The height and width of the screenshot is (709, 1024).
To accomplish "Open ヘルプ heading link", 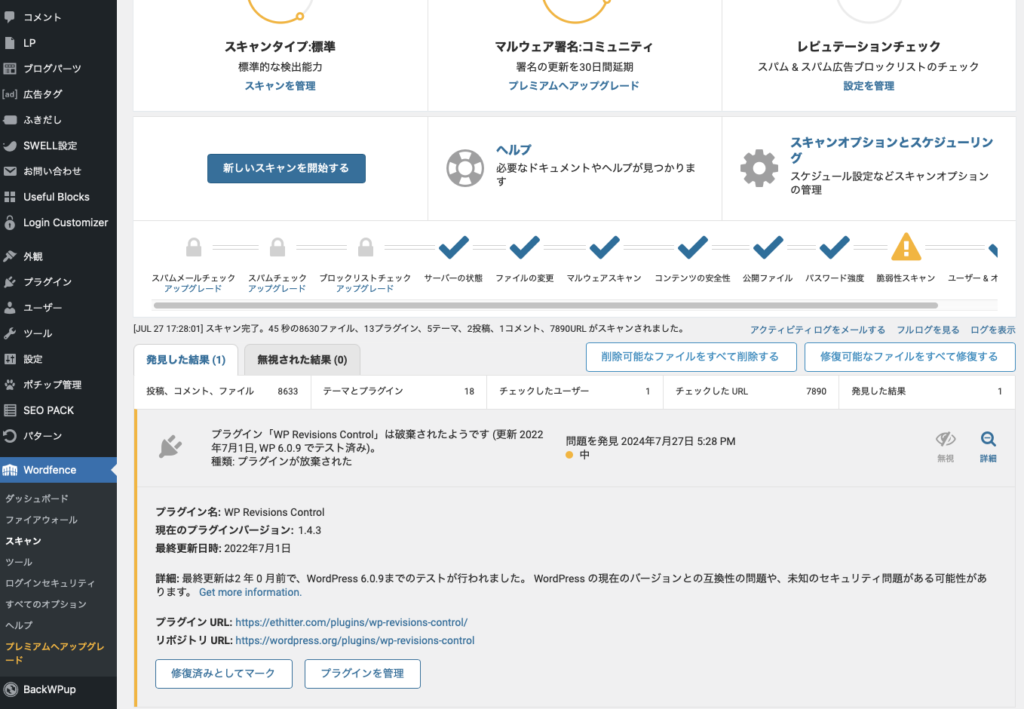I will [x=513, y=150].
